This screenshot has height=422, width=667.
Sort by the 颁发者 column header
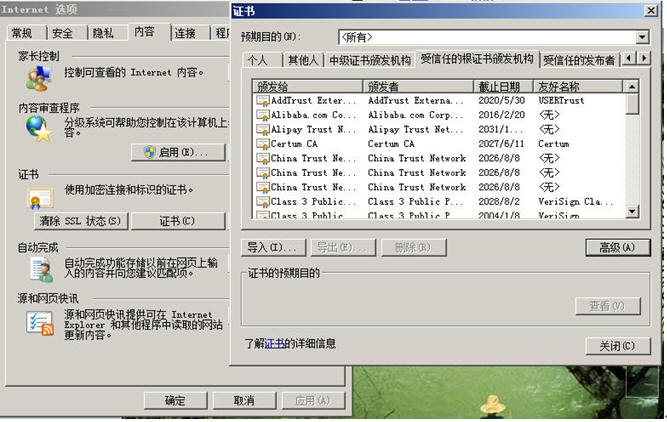tap(418, 87)
